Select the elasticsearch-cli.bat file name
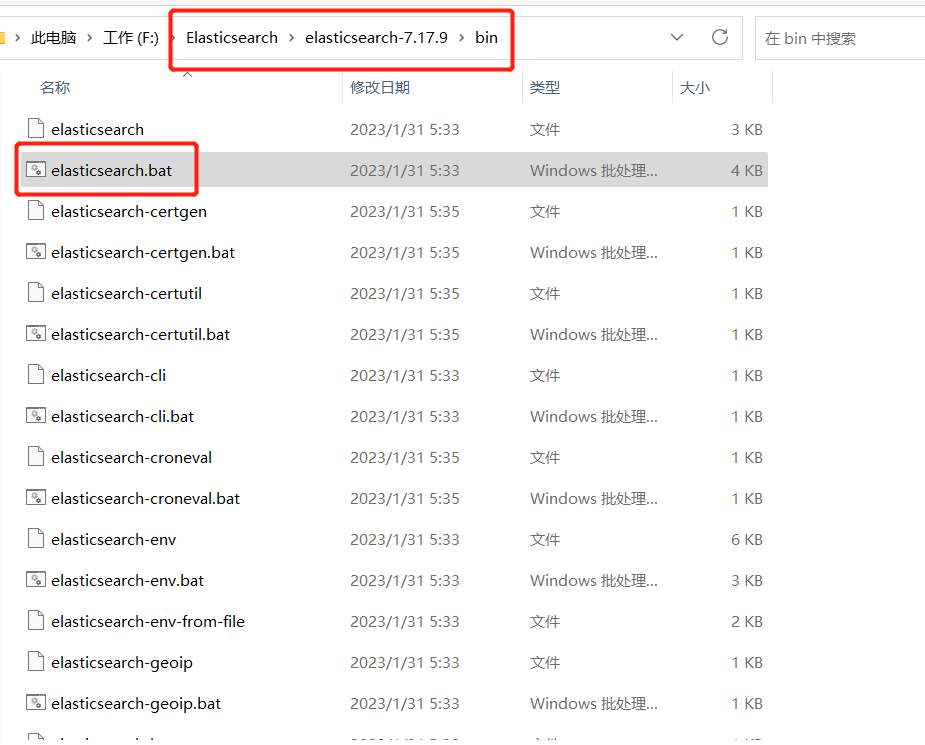 pyautogui.click(x=122, y=416)
